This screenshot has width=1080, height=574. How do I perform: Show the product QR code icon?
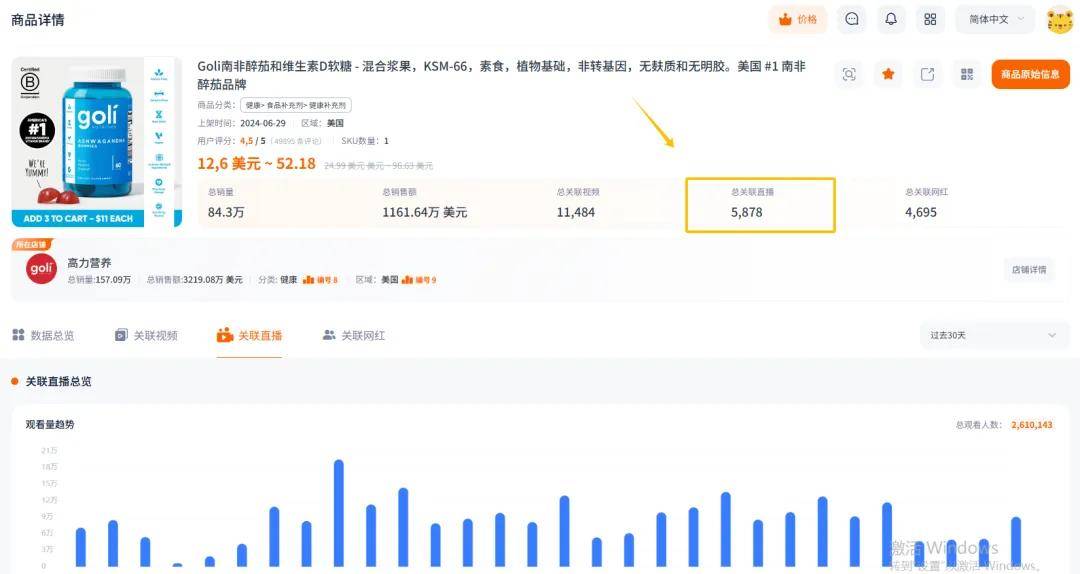[x=967, y=74]
